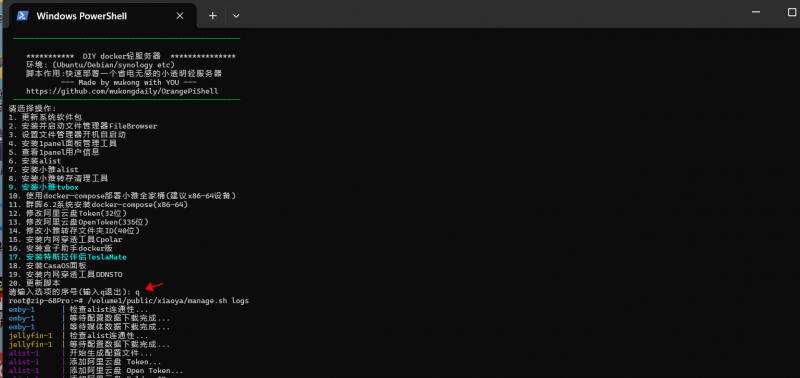800x378 pixels.
Task: Click option 4 安装1panel面板管理工具
Action: coord(63,144)
